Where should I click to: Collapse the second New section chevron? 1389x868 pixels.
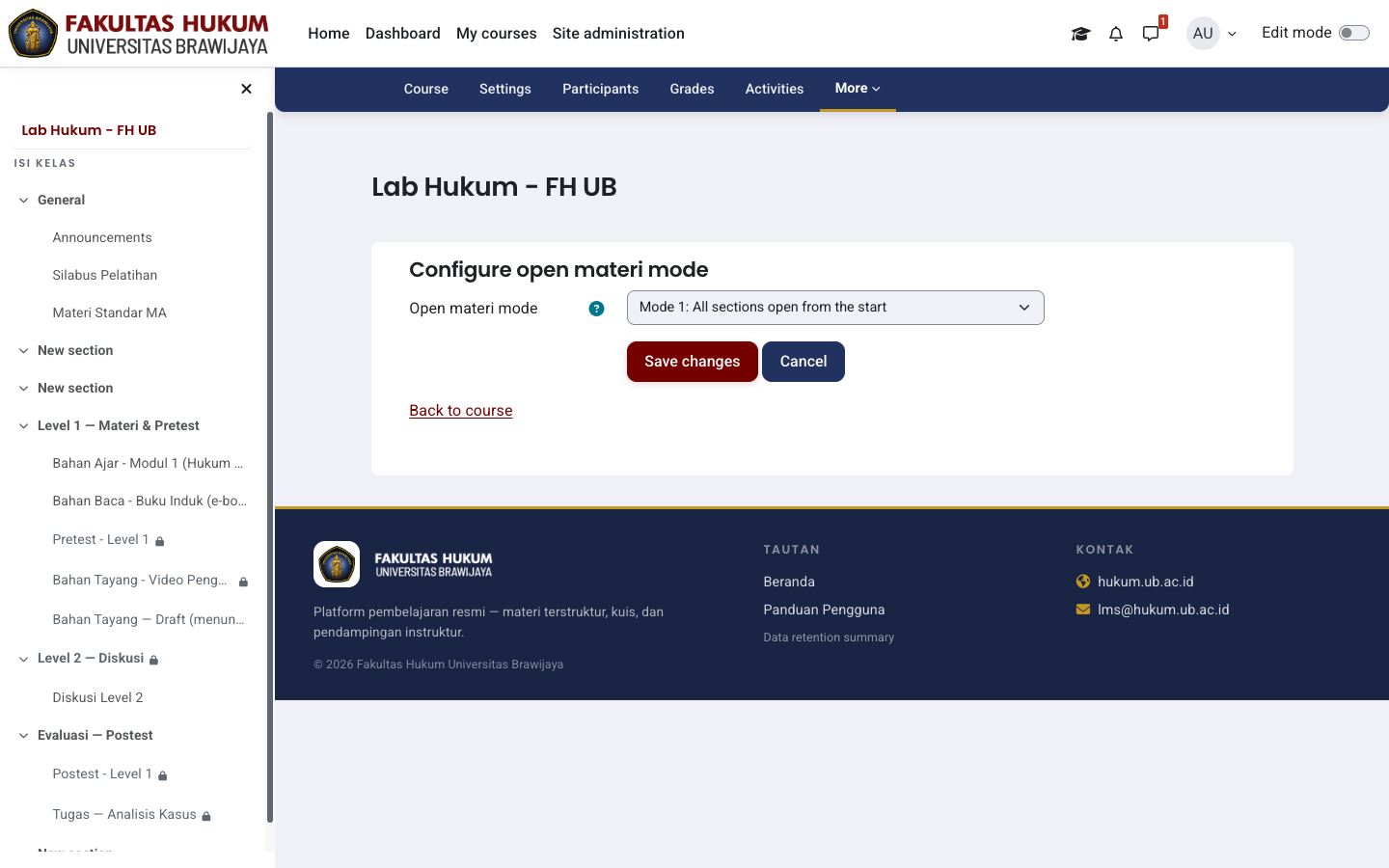(24, 389)
